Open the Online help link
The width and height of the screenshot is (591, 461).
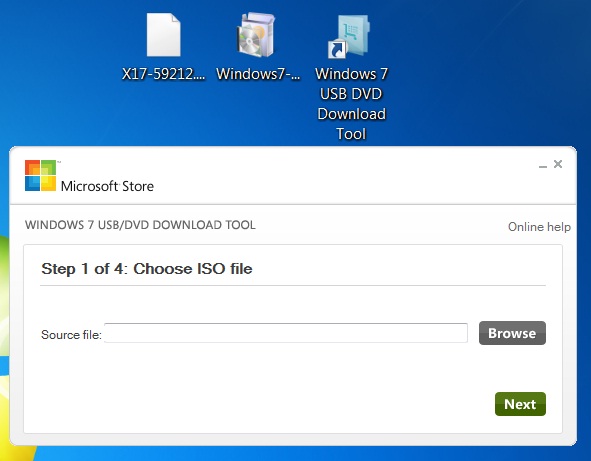pos(539,227)
